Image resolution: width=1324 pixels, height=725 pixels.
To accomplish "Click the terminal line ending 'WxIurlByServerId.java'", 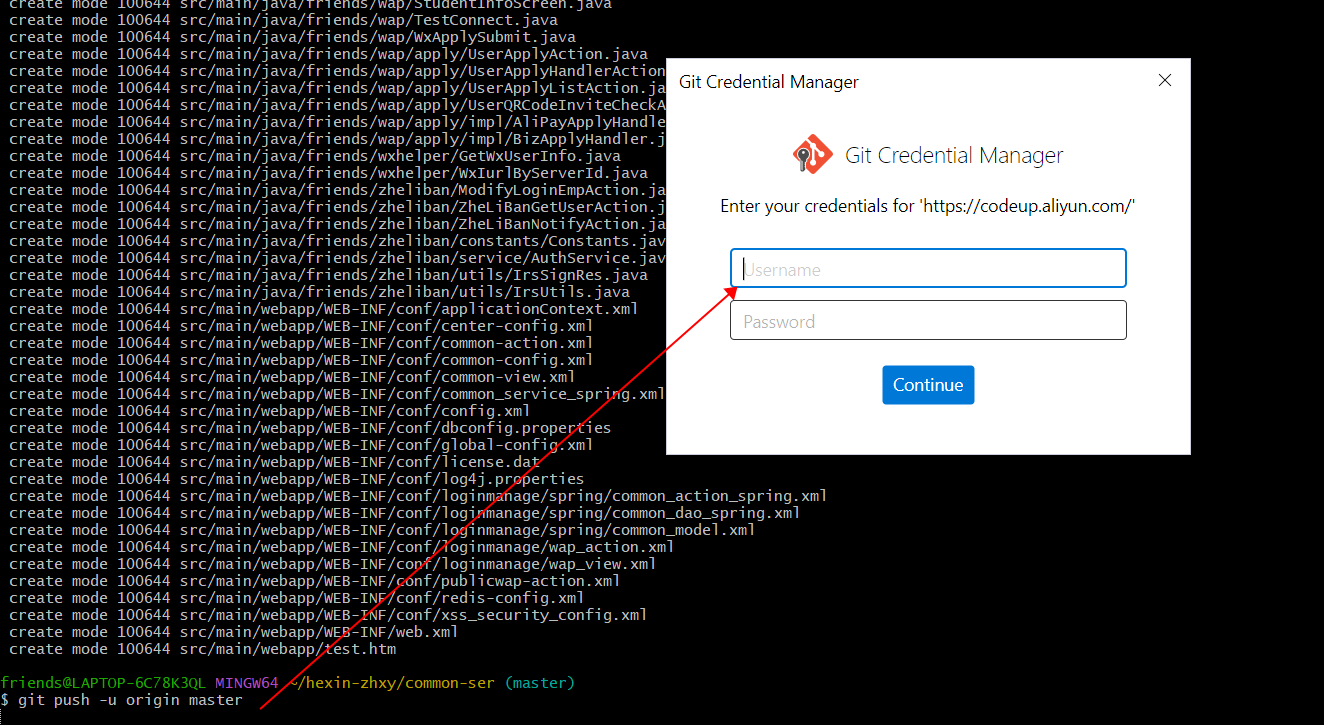I will (328, 173).
